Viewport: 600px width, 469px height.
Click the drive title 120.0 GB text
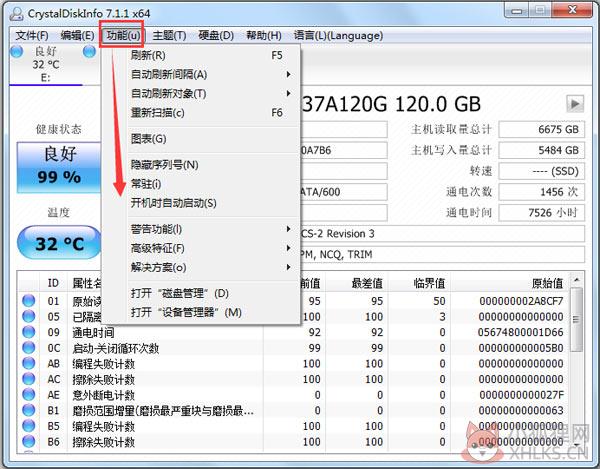(437, 104)
